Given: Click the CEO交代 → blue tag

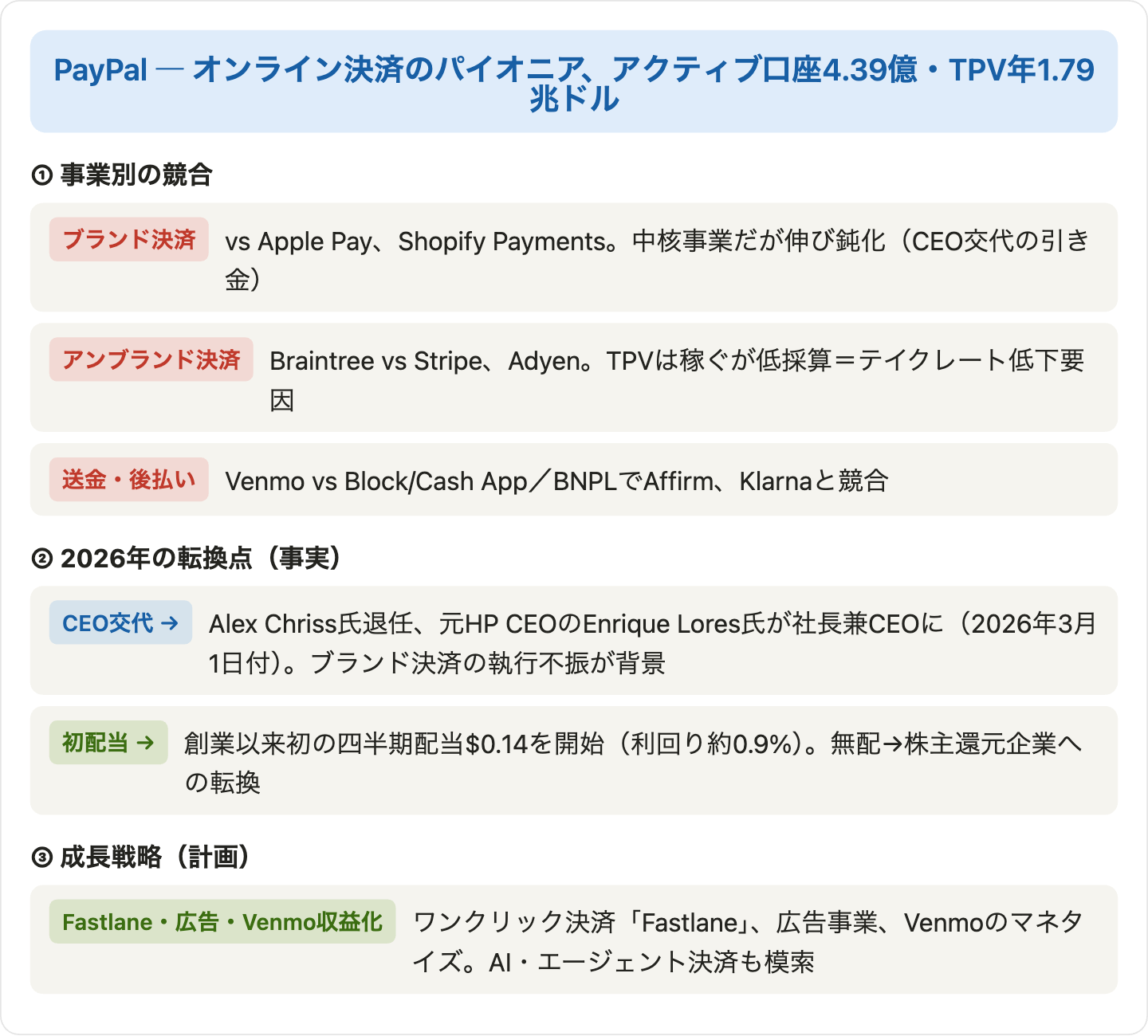Looking at the screenshot, I should [x=121, y=622].
